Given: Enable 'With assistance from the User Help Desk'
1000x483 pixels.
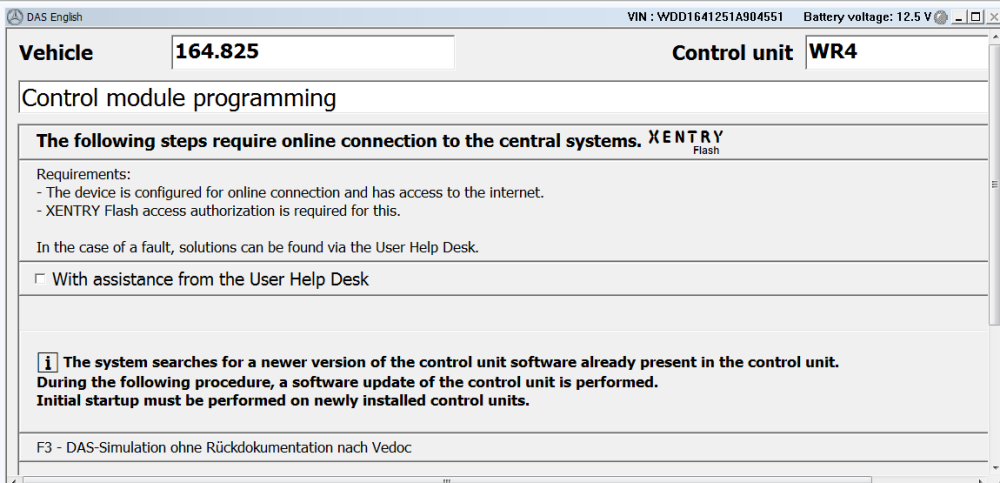Looking at the screenshot, I should [40, 279].
